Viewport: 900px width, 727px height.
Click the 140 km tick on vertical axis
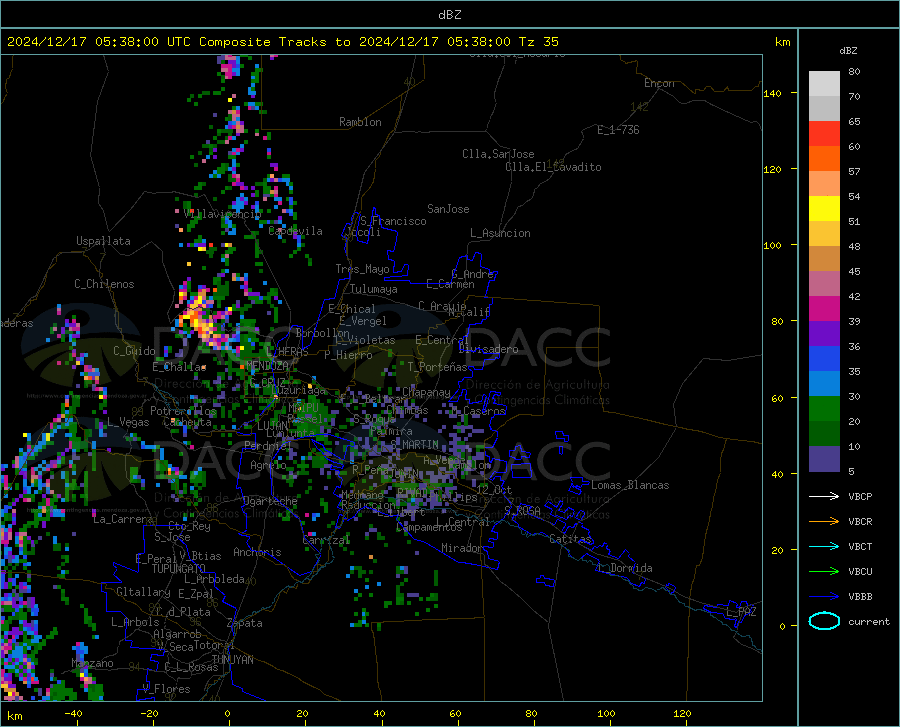[773, 93]
